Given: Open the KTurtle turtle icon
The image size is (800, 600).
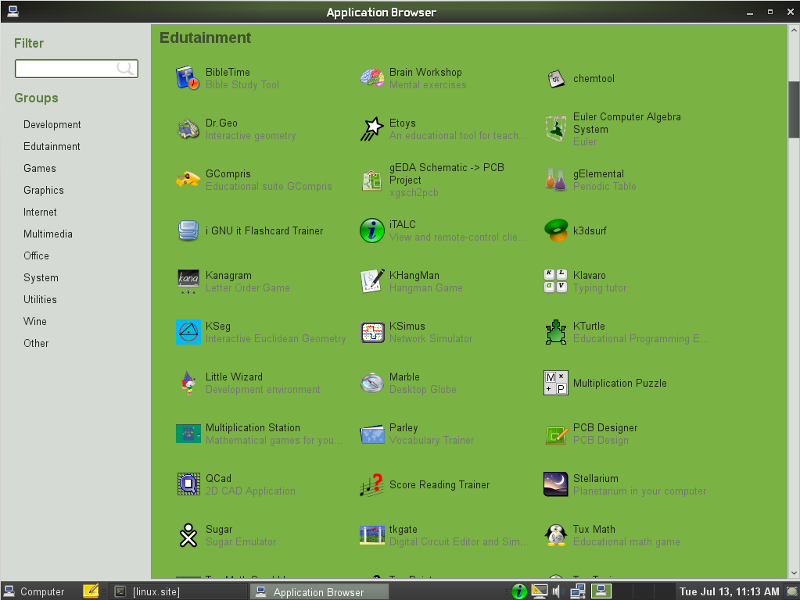Looking at the screenshot, I should coord(556,332).
